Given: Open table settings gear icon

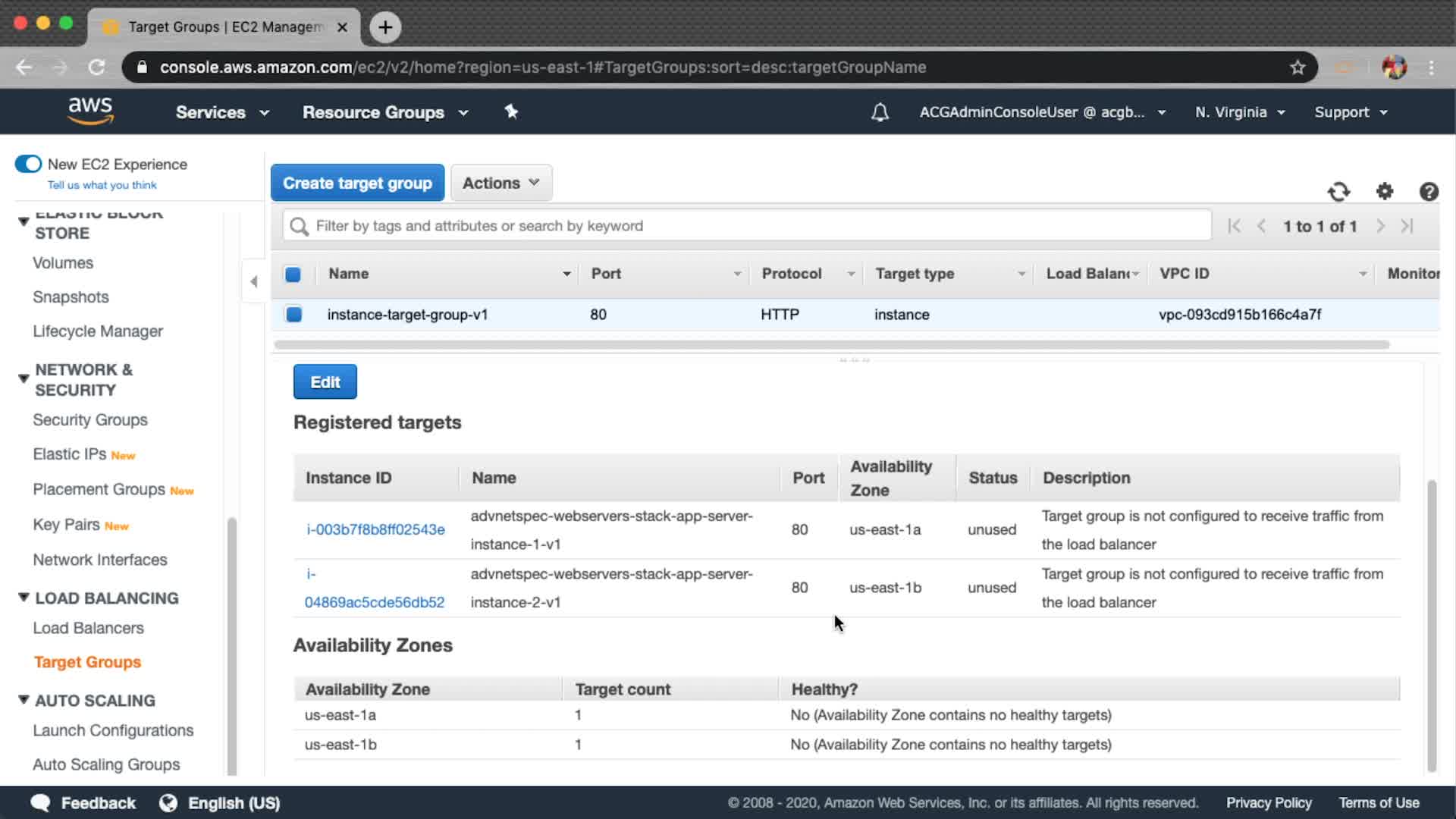Looking at the screenshot, I should click(x=1385, y=192).
